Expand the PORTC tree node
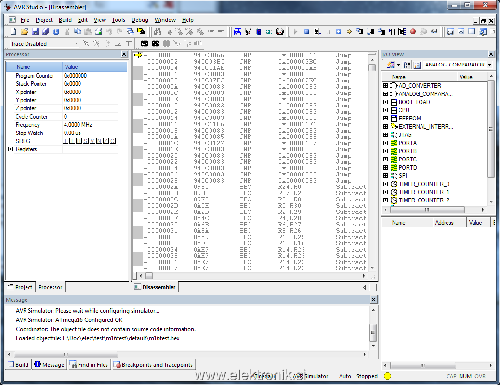Viewport: 500px width, 385px height. pyautogui.click(x=385, y=159)
